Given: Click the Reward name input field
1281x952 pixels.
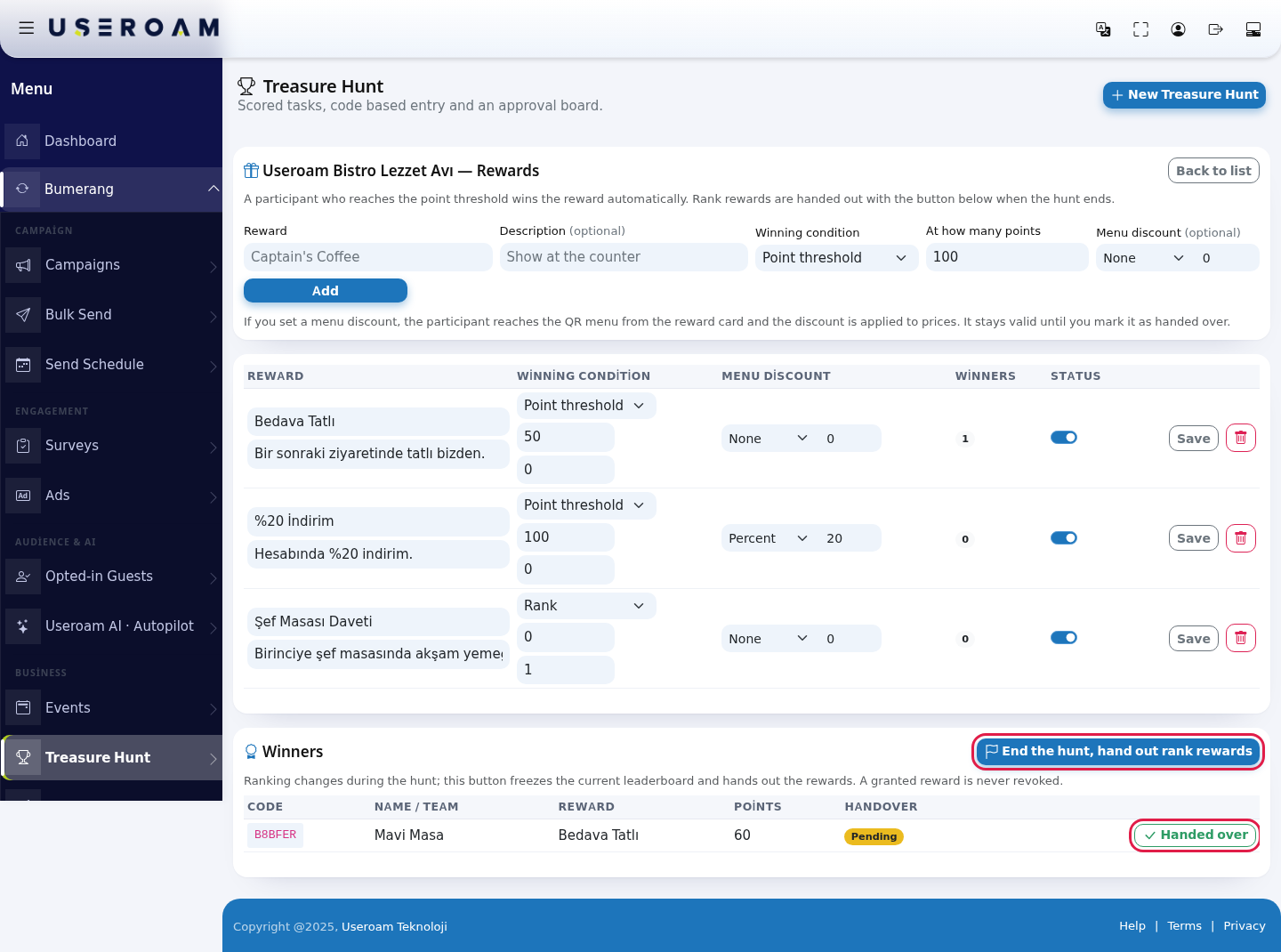Looking at the screenshot, I should (x=367, y=257).
